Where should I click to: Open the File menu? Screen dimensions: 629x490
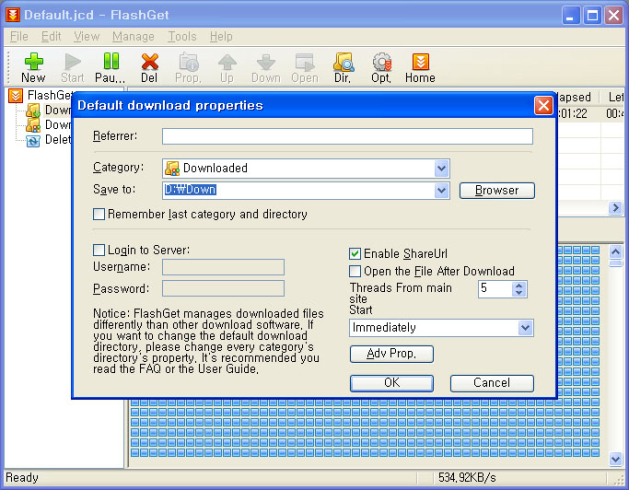[19, 37]
